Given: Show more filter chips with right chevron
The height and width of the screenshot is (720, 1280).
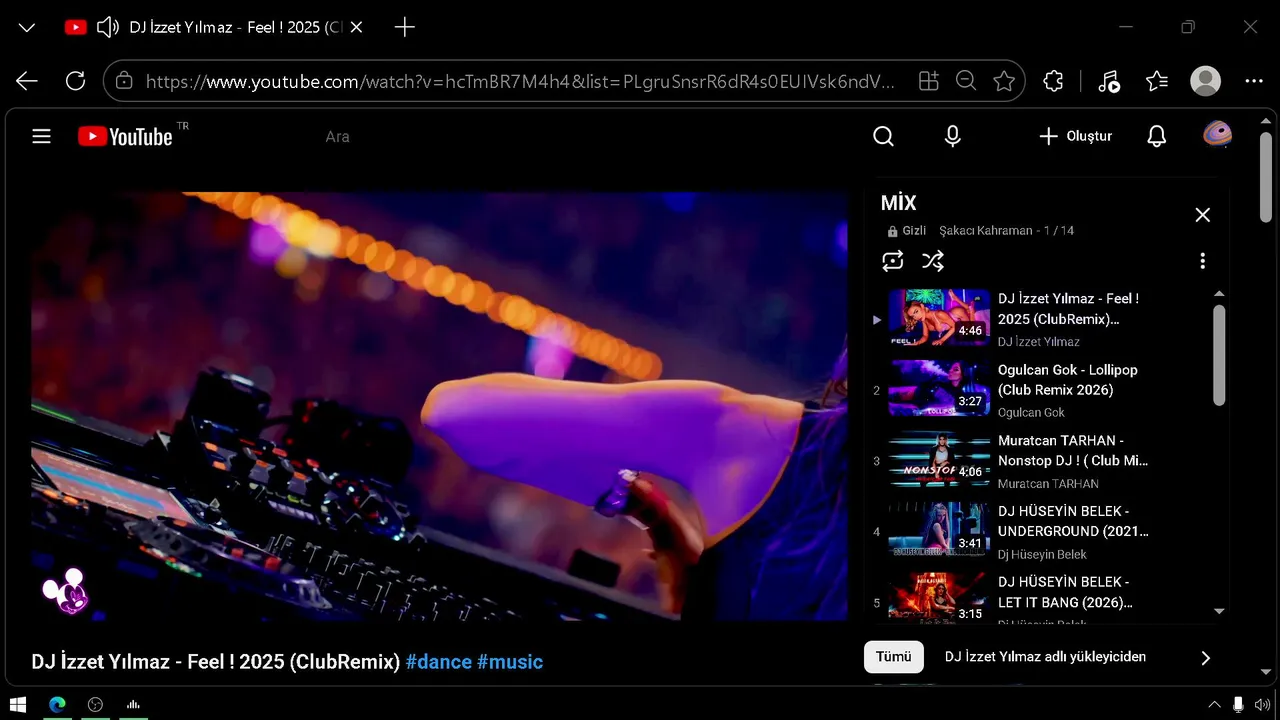Looking at the screenshot, I should pos(1205,658).
